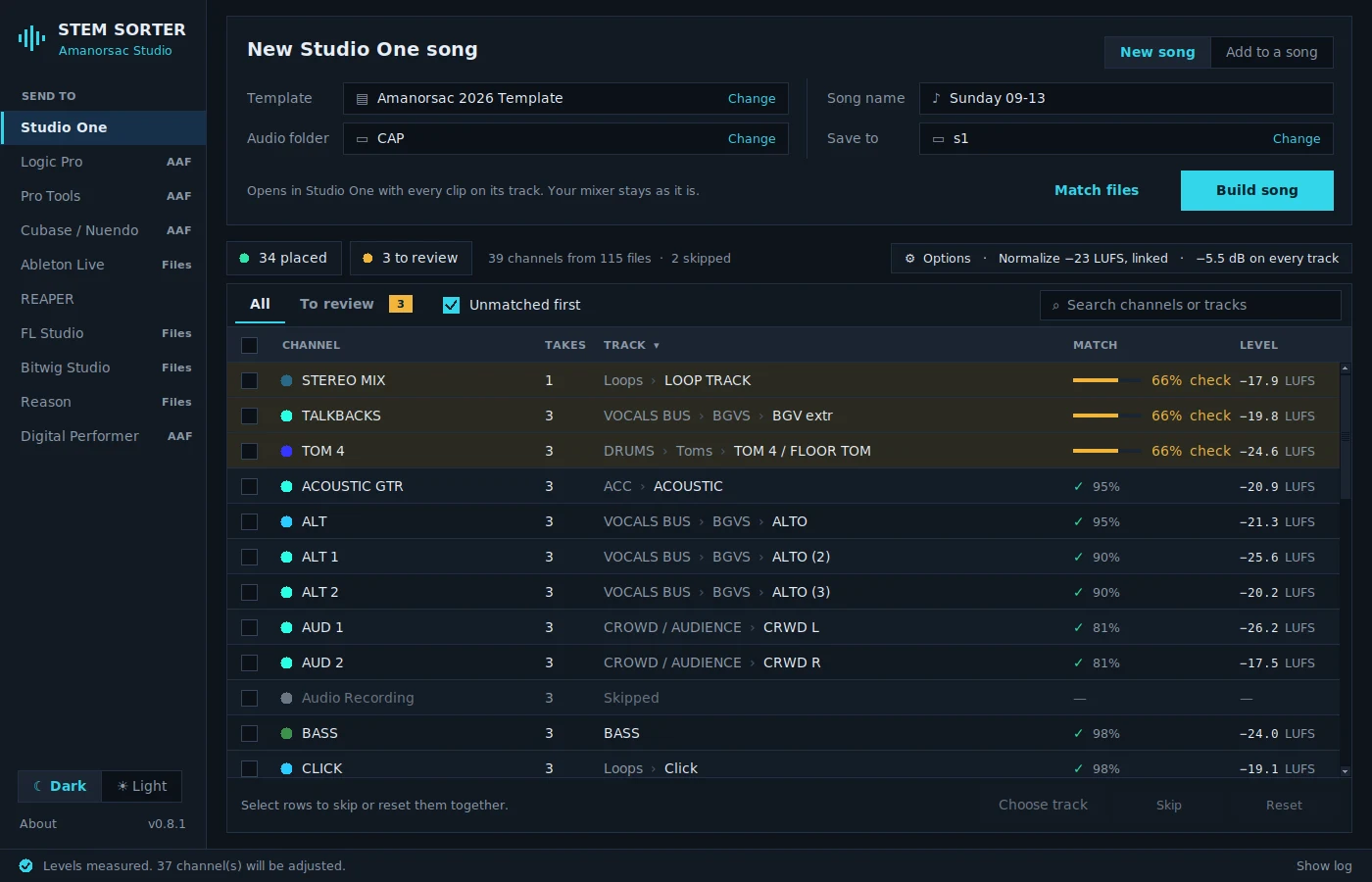This screenshot has height=882, width=1372.
Task: Click the scroll up arrow of channel list
Action: [x=1345, y=368]
